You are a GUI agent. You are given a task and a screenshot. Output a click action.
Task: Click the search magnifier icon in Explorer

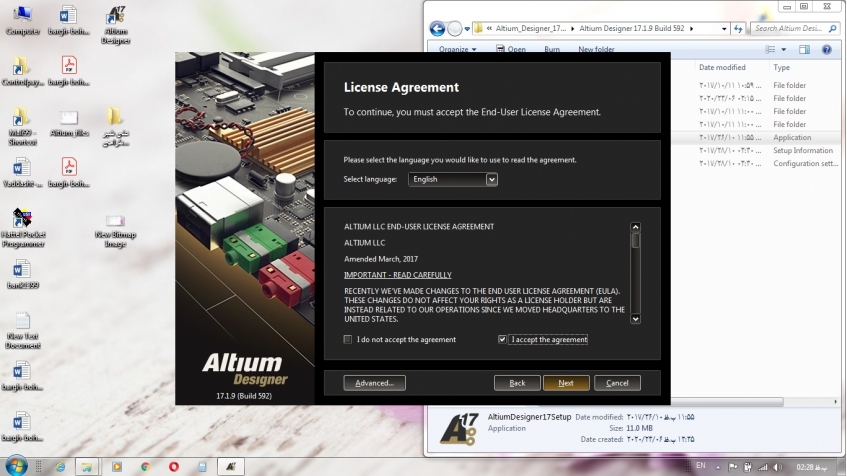(833, 29)
